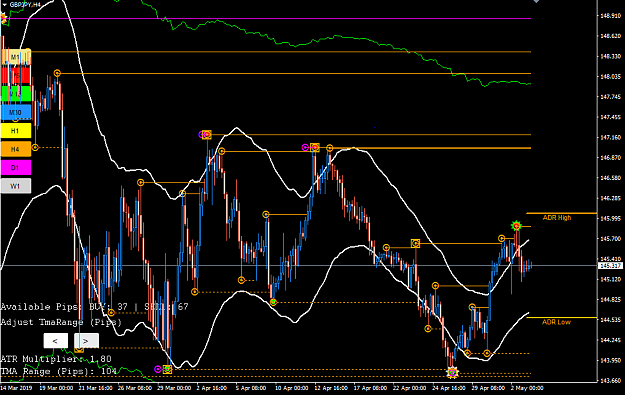The image size is (625, 395).
Task: Click the 145.700 price axis label
Action: (x=610, y=239)
